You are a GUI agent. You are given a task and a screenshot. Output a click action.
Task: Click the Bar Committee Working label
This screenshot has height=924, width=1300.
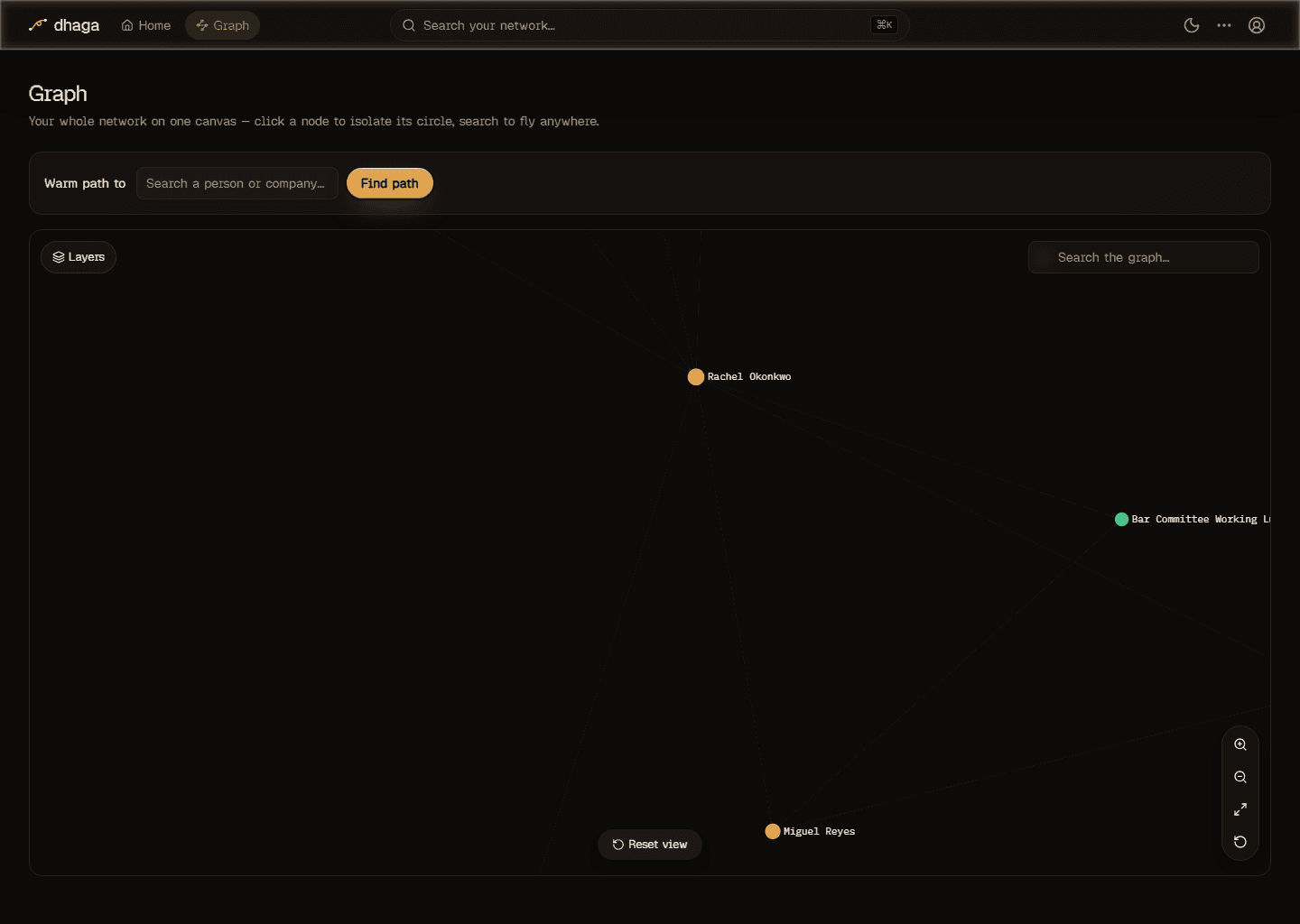pyautogui.click(x=1201, y=520)
